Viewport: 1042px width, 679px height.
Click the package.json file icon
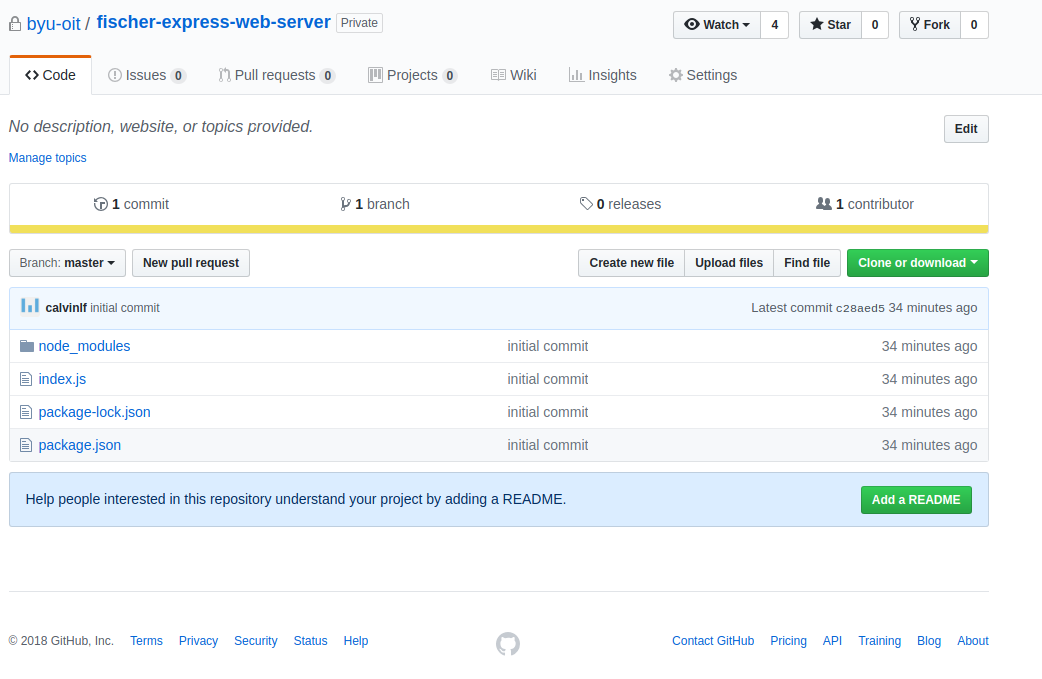point(26,445)
